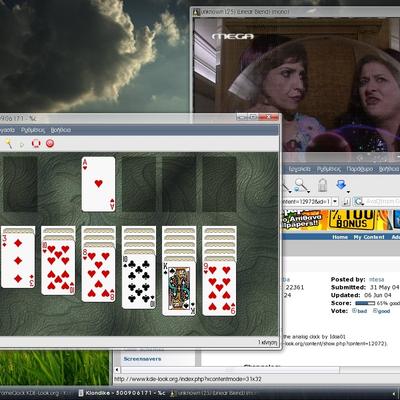Expand the browser address bar history dropdown

point(335,201)
